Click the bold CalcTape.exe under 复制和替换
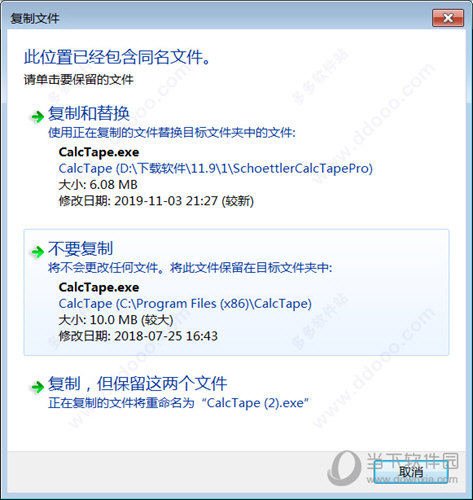Image resolution: width=473 pixels, height=500 pixels. pyautogui.click(x=99, y=152)
